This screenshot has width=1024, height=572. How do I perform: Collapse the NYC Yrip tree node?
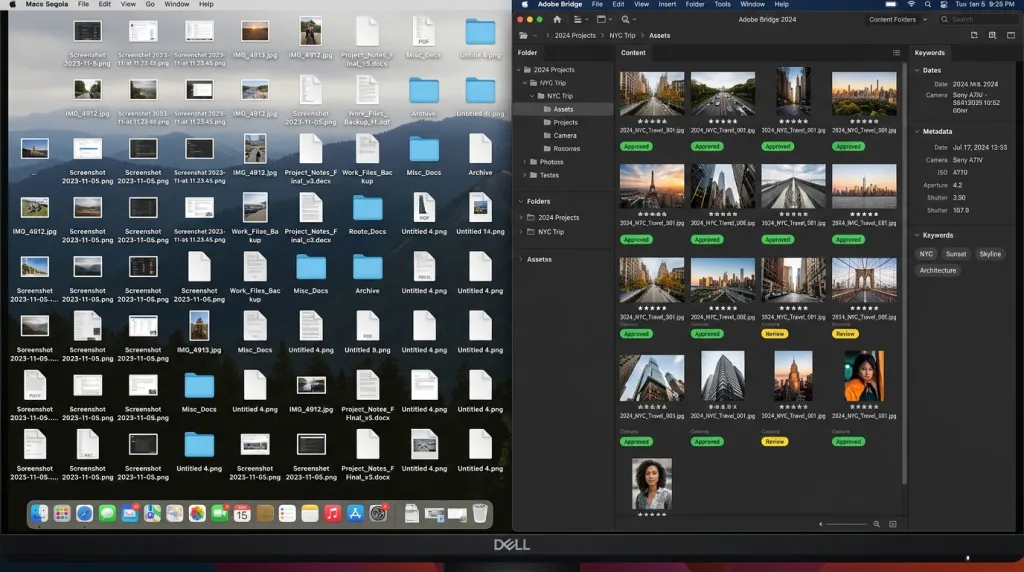point(524,83)
